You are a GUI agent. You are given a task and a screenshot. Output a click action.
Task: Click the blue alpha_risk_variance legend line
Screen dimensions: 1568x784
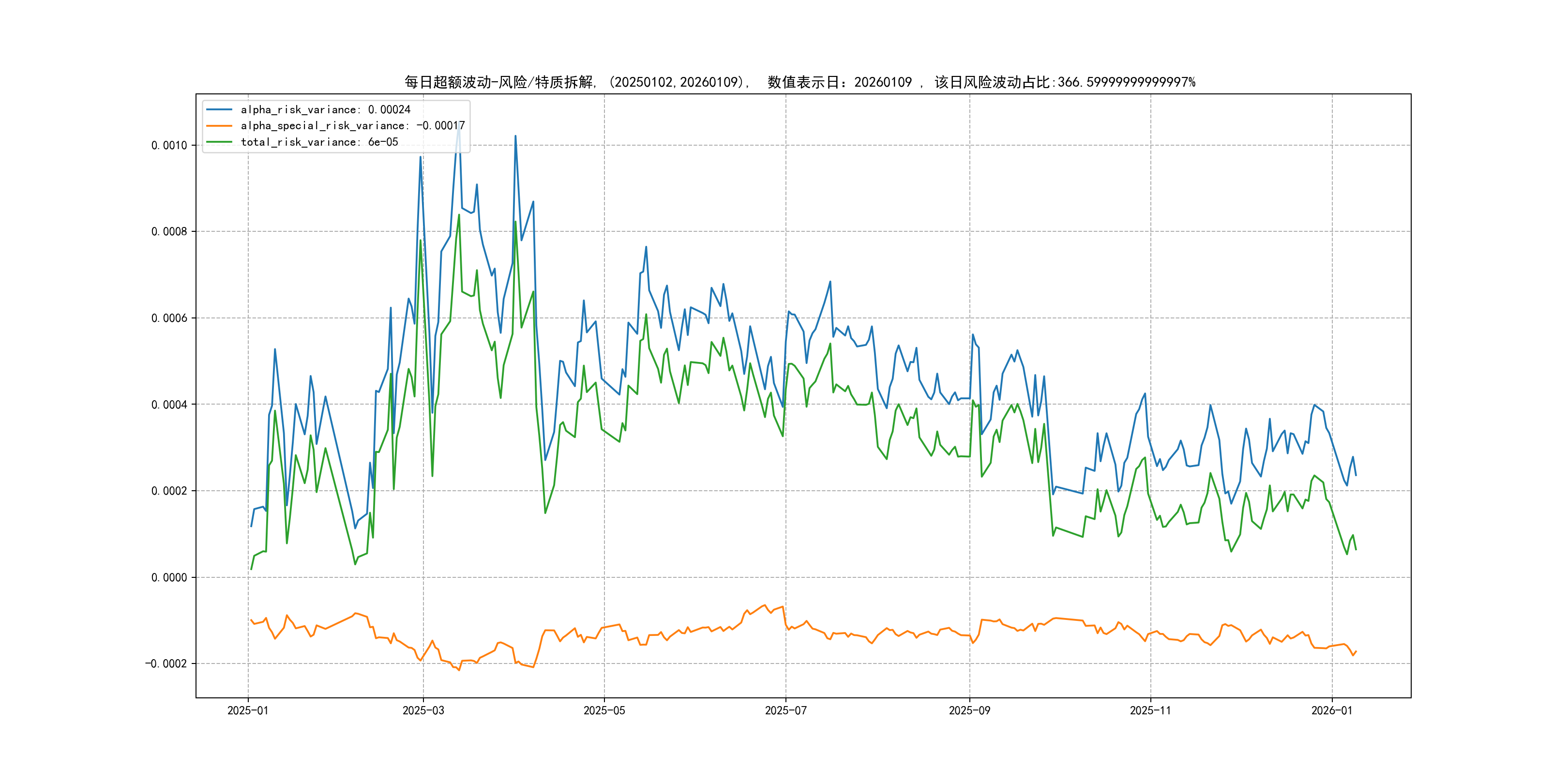pyautogui.click(x=219, y=109)
